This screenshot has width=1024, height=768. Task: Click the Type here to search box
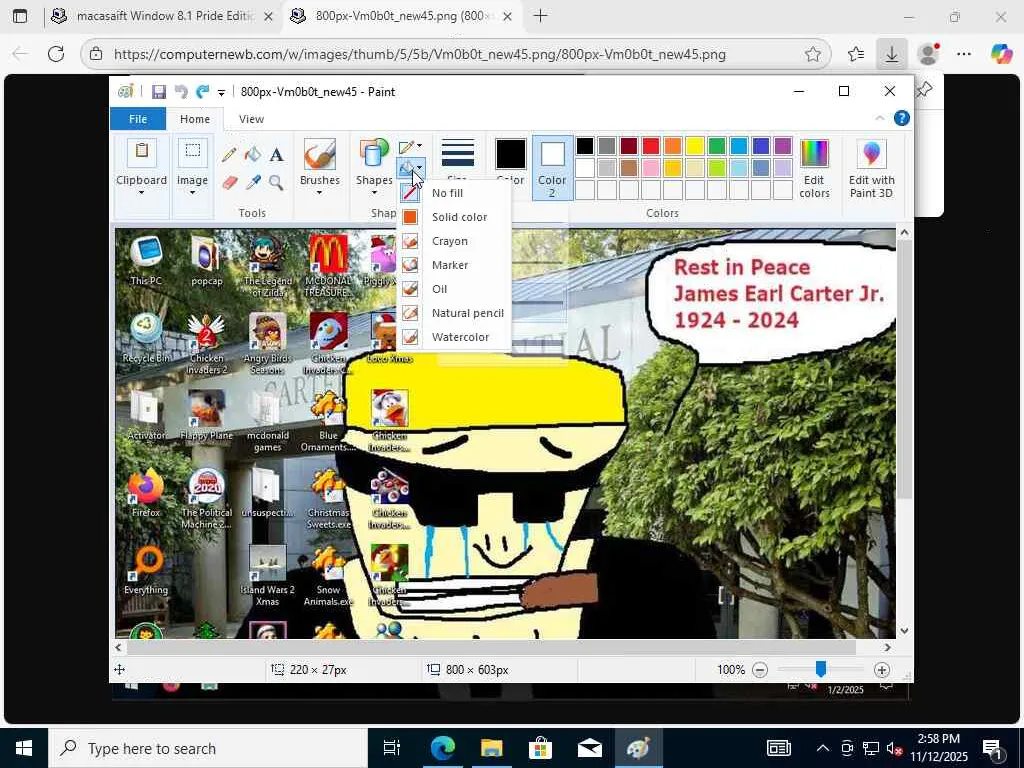[x=208, y=748]
